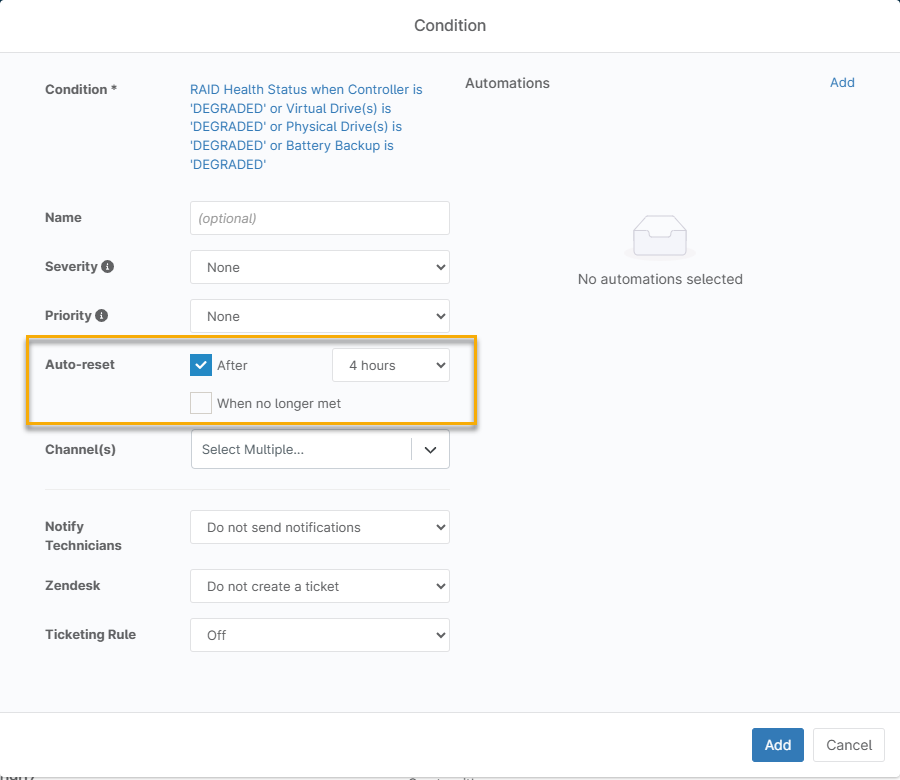Open the Priority dropdown

pos(319,316)
